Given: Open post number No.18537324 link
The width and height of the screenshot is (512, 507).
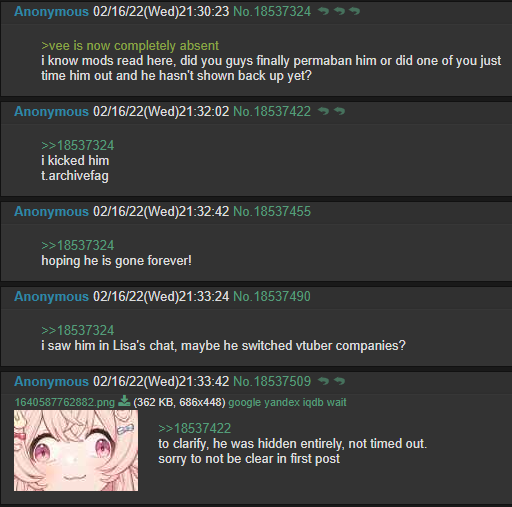Looking at the screenshot, I should (272, 11).
